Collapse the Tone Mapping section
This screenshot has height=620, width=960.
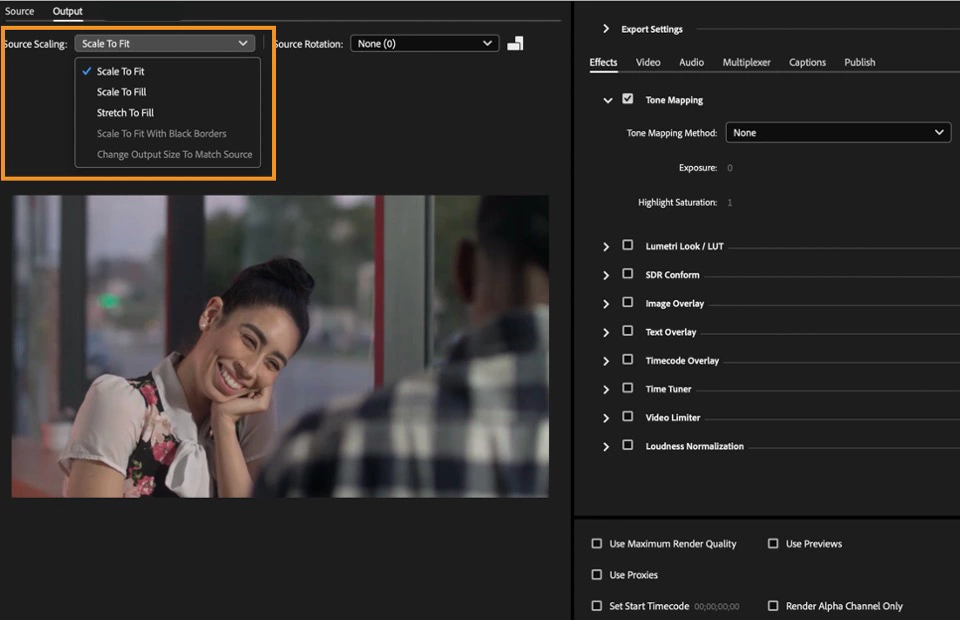[x=607, y=100]
